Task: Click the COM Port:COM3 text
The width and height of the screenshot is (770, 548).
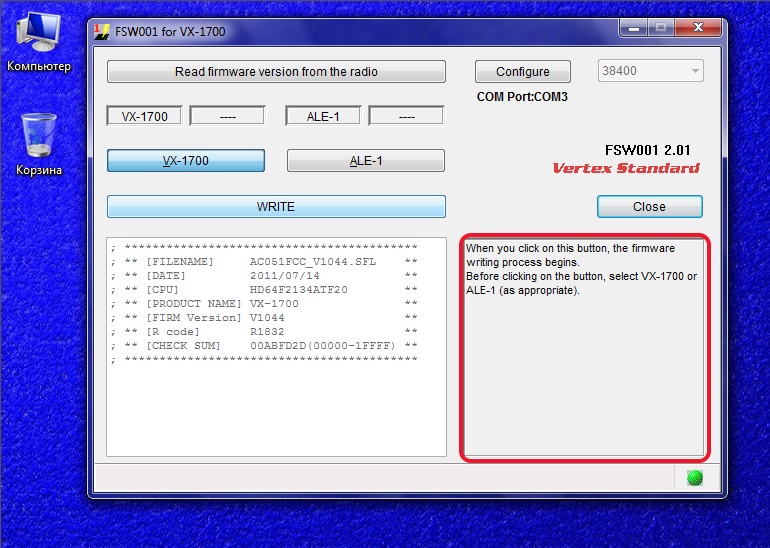Action: [x=522, y=97]
